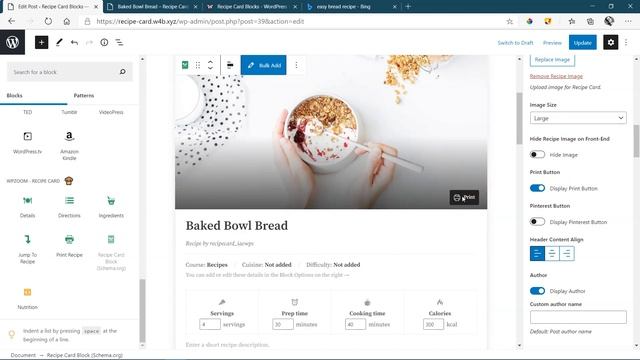Switch to the Patterns tab
Image resolution: width=640 pixels, height=360 pixels.
point(84,96)
